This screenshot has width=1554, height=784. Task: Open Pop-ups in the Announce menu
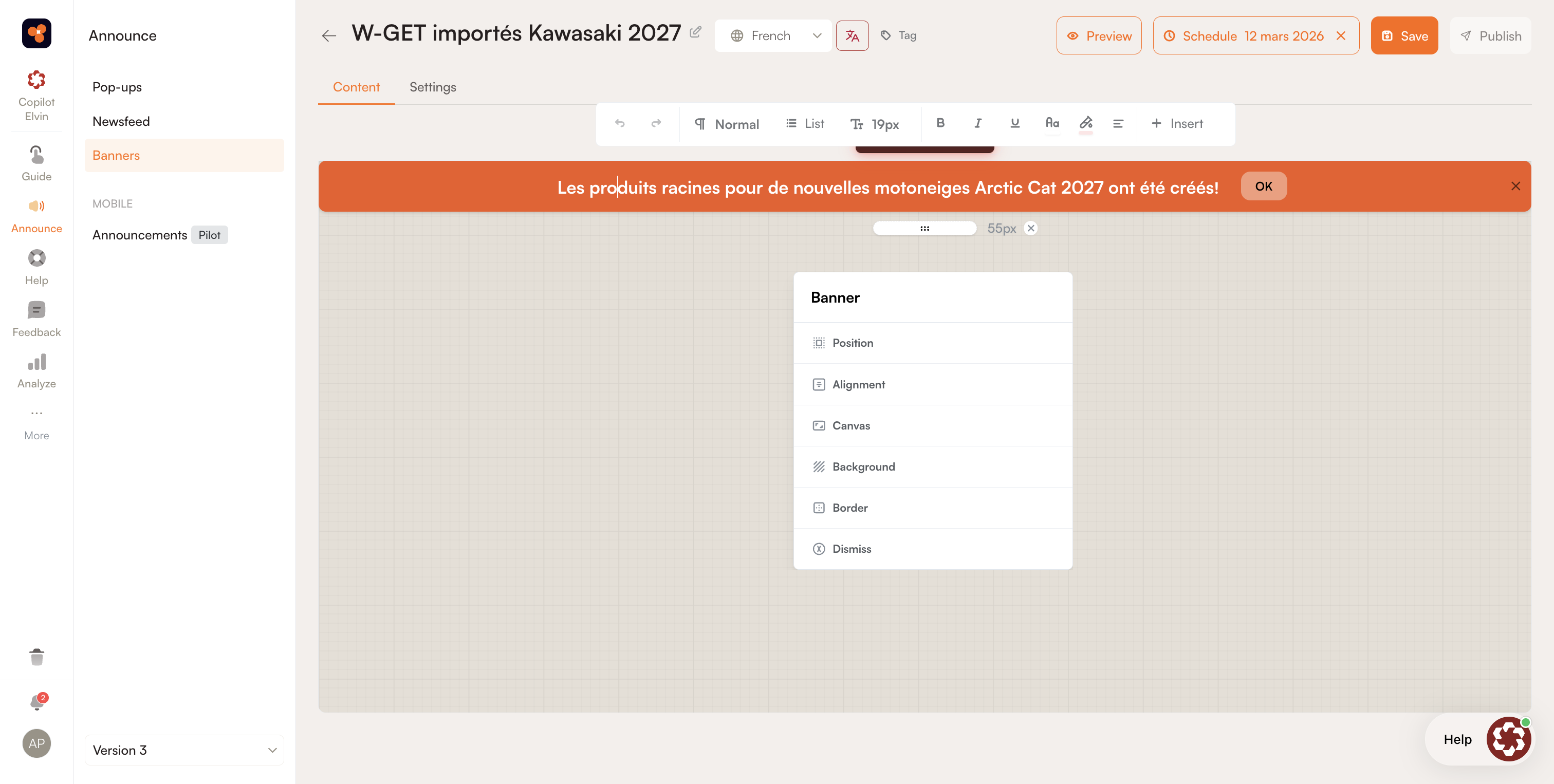point(117,87)
